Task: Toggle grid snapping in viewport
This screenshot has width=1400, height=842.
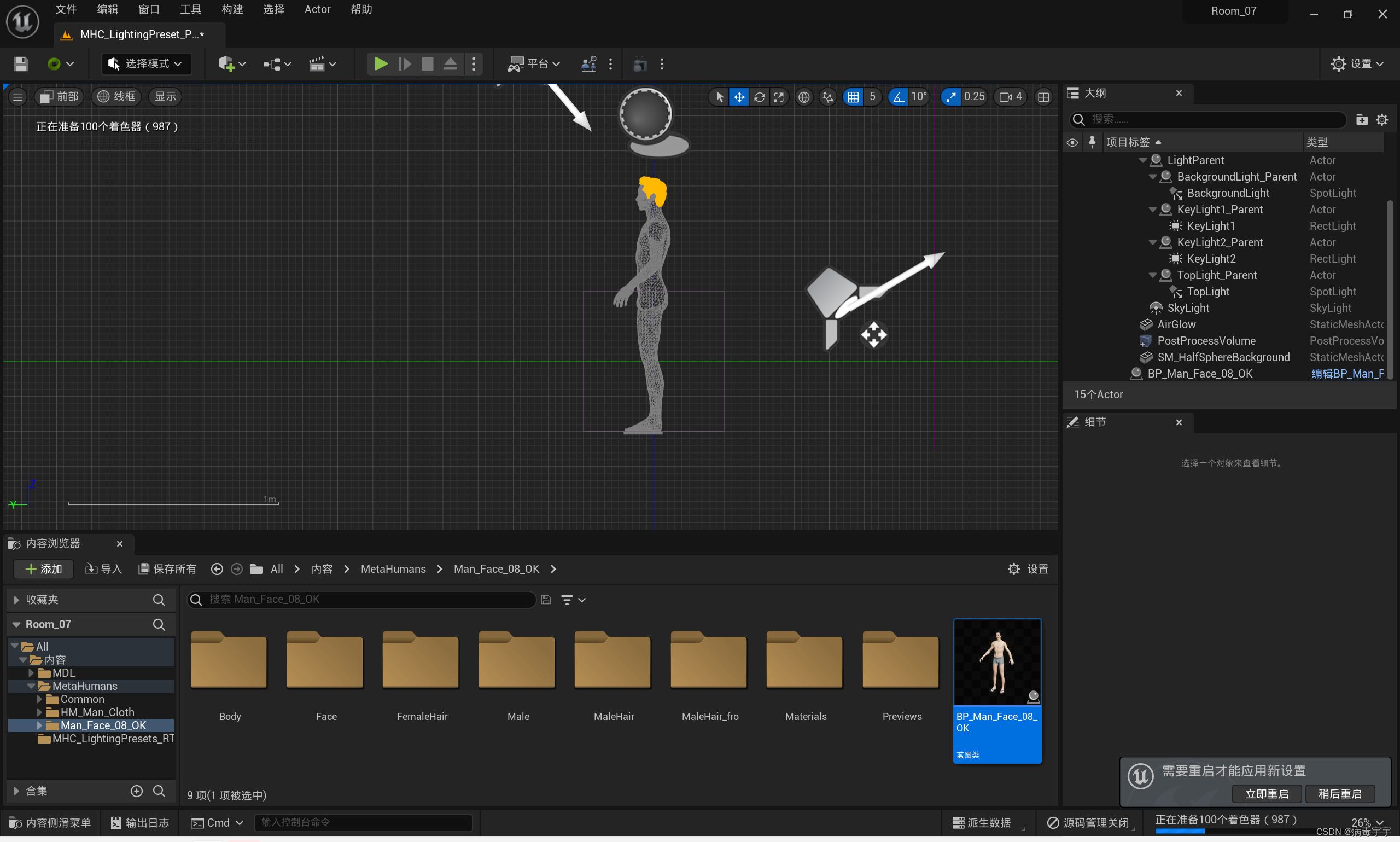Action: [853, 97]
